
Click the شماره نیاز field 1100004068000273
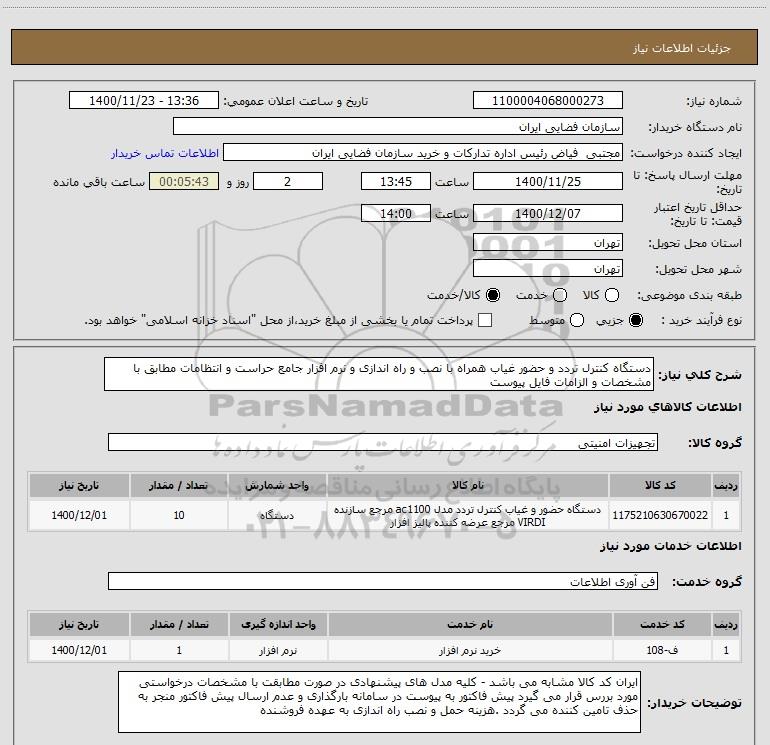pos(548,100)
